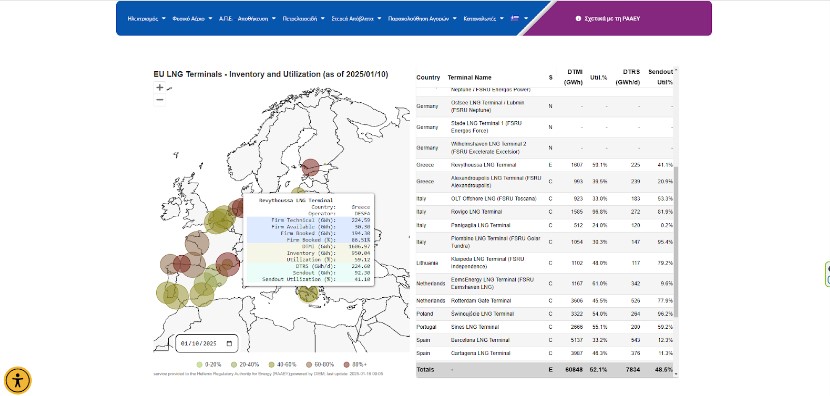830x396 pixels.
Task: Sort table by Terminal Name header
Action: (x=469, y=78)
